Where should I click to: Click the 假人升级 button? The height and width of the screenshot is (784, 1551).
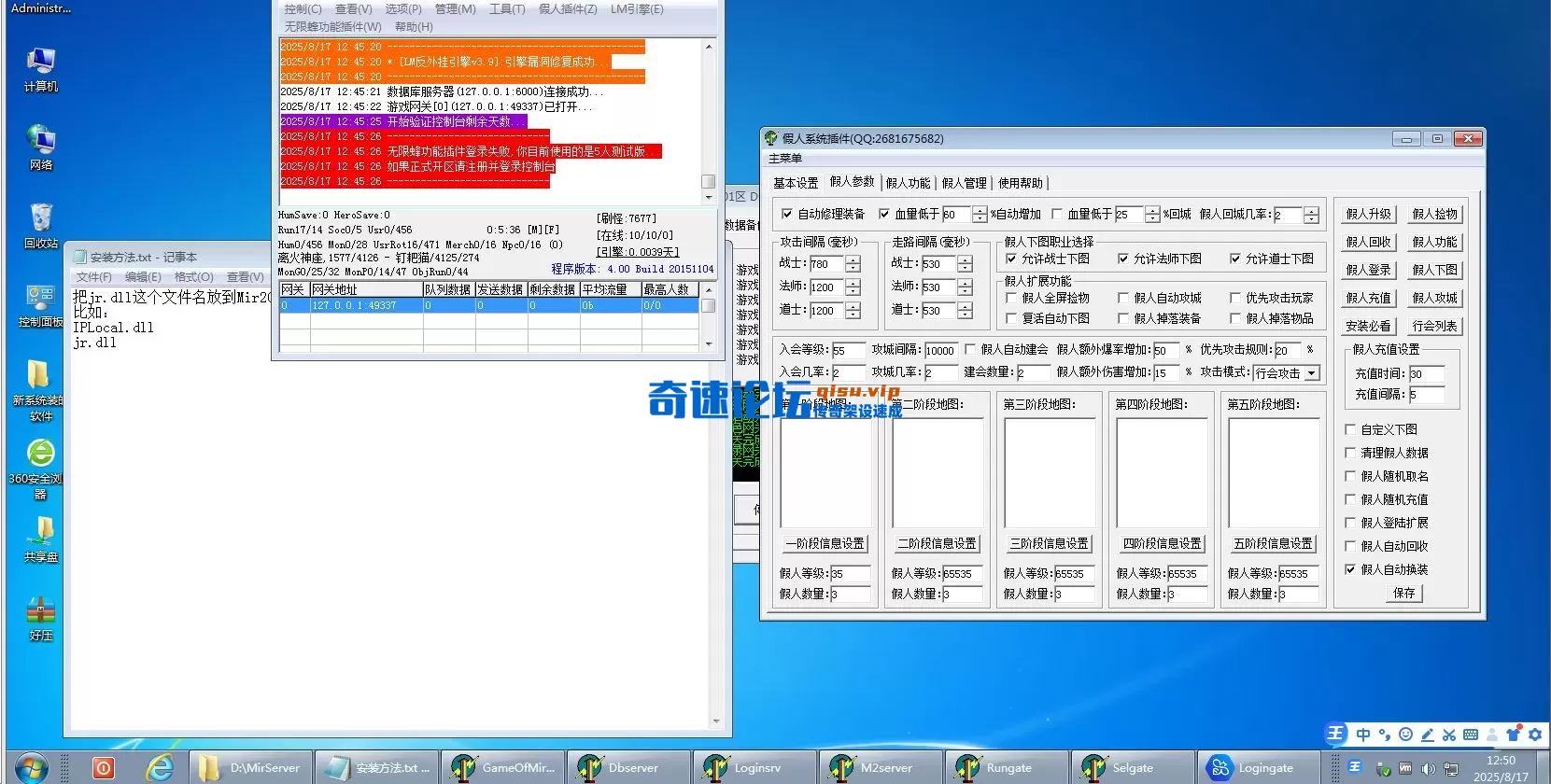pos(1368,214)
